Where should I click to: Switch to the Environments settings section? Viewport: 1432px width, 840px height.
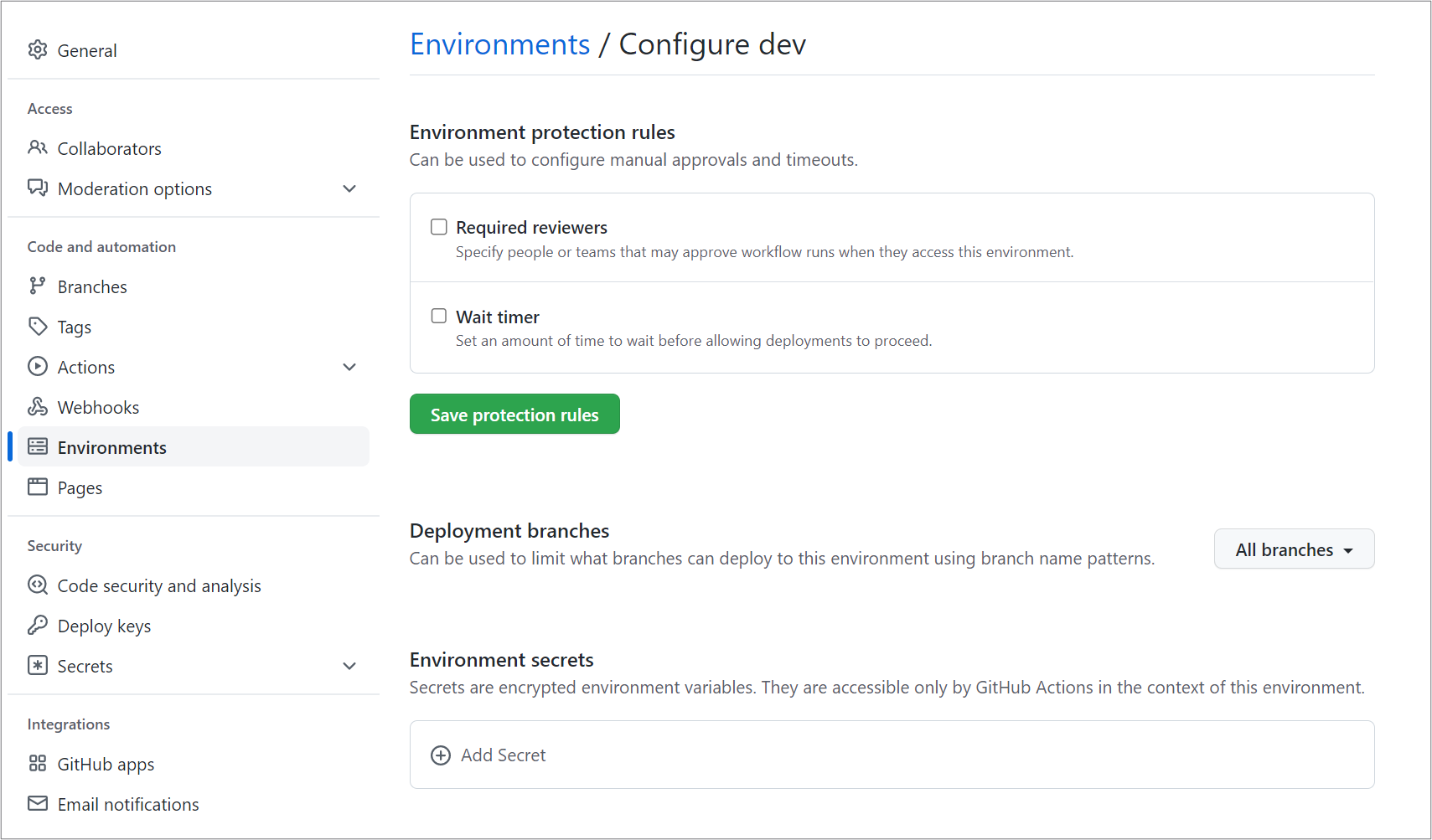pyautogui.click(x=111, y=446)
